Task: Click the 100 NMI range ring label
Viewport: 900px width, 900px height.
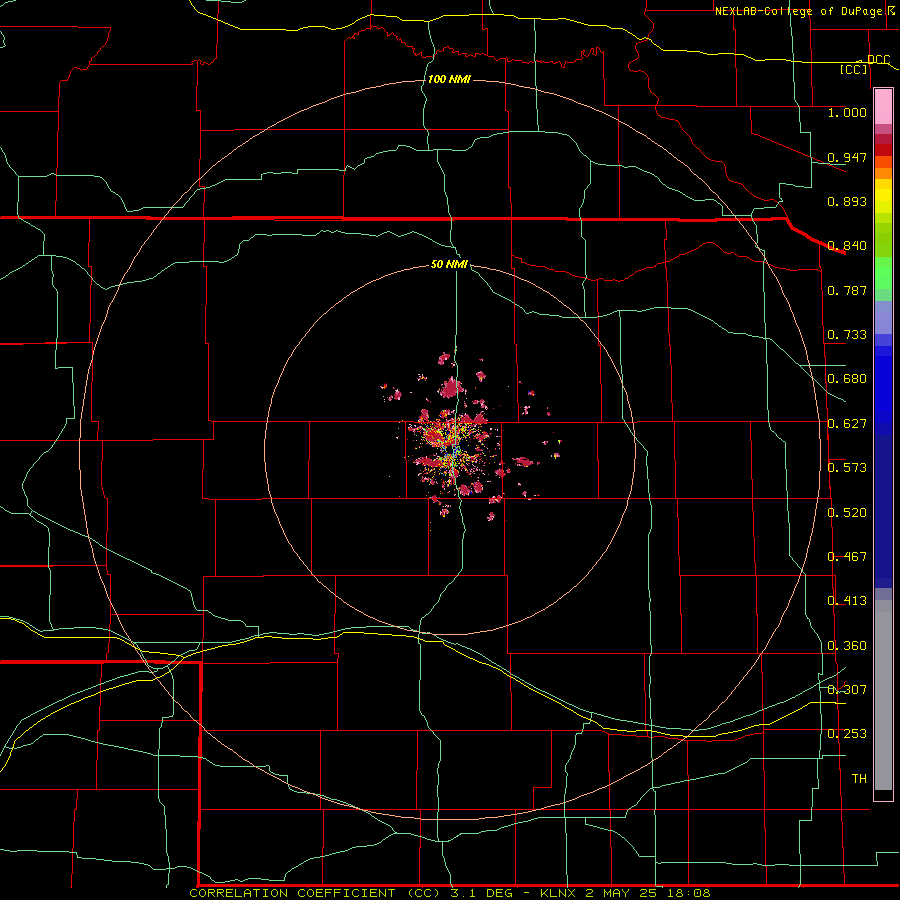Action: (x=449, y=79)
